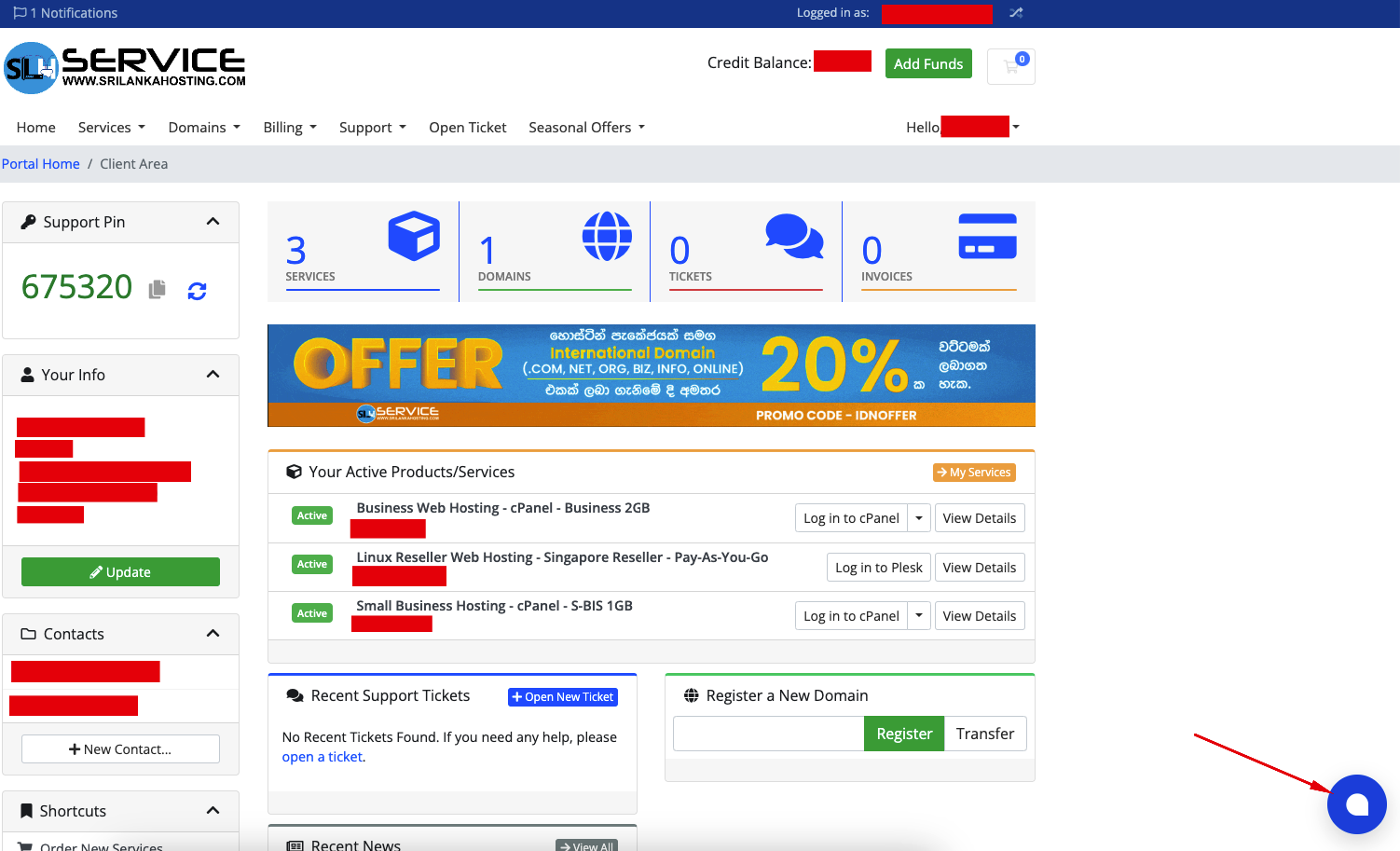Click the invoices credit card icon
Image resolution: width=1400 pixels, height=851 pixels.
point(987,237)
